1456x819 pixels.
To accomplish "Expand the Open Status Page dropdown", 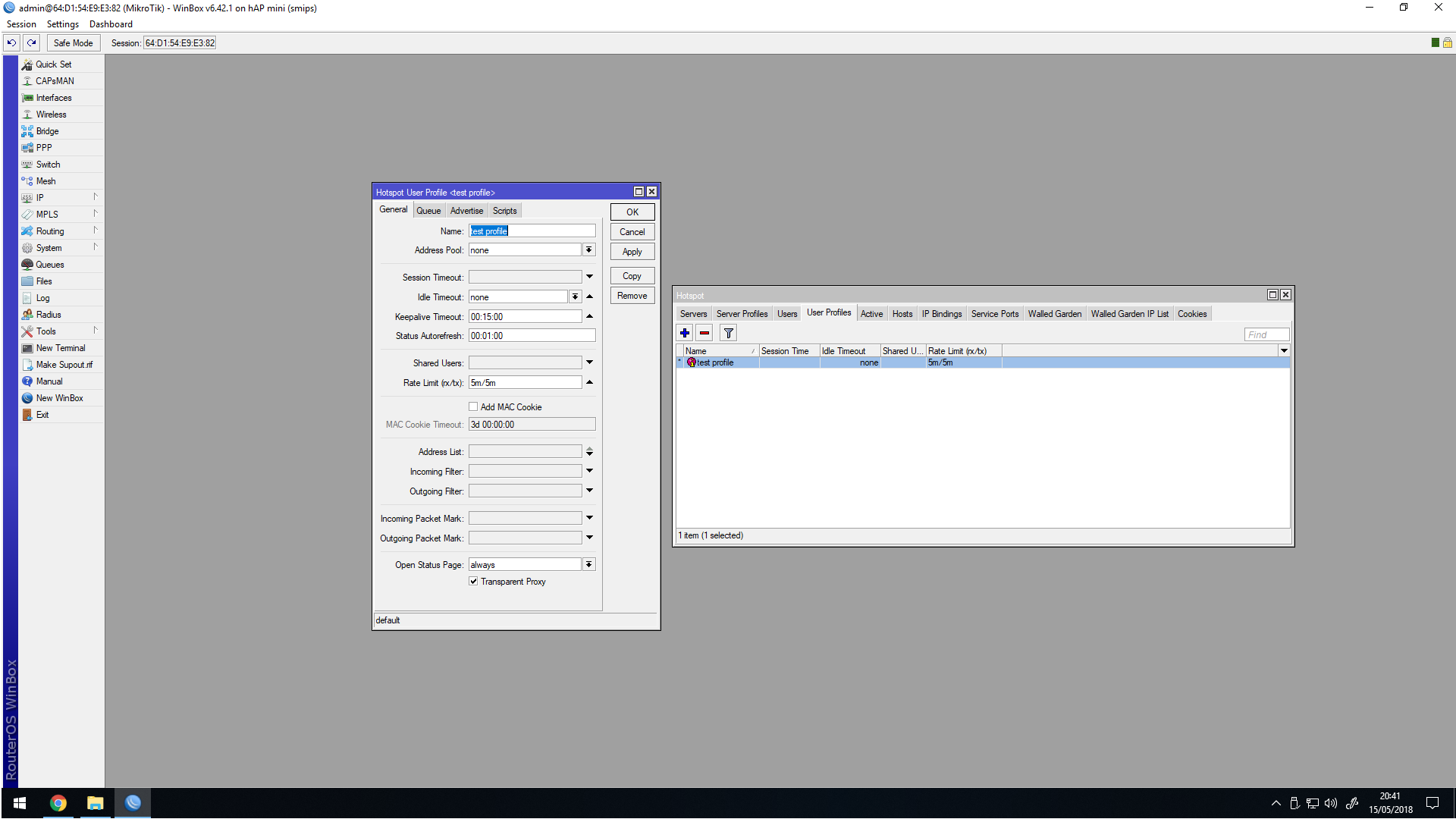I will [588, 565].
